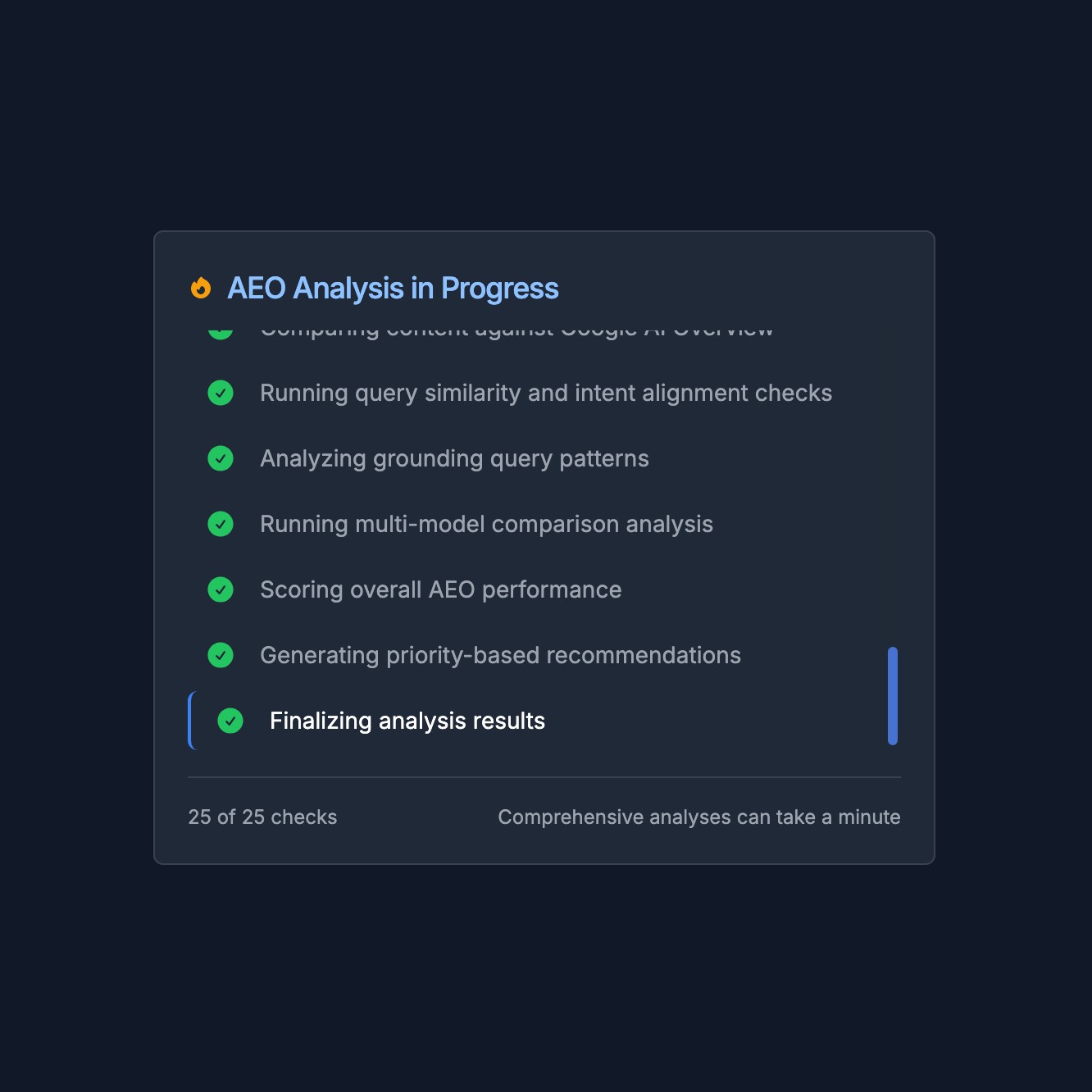Click the faded checkmark at the top of the list
The height and width of the screenshot is (1092, 1092).
click(x=221, y=330)
